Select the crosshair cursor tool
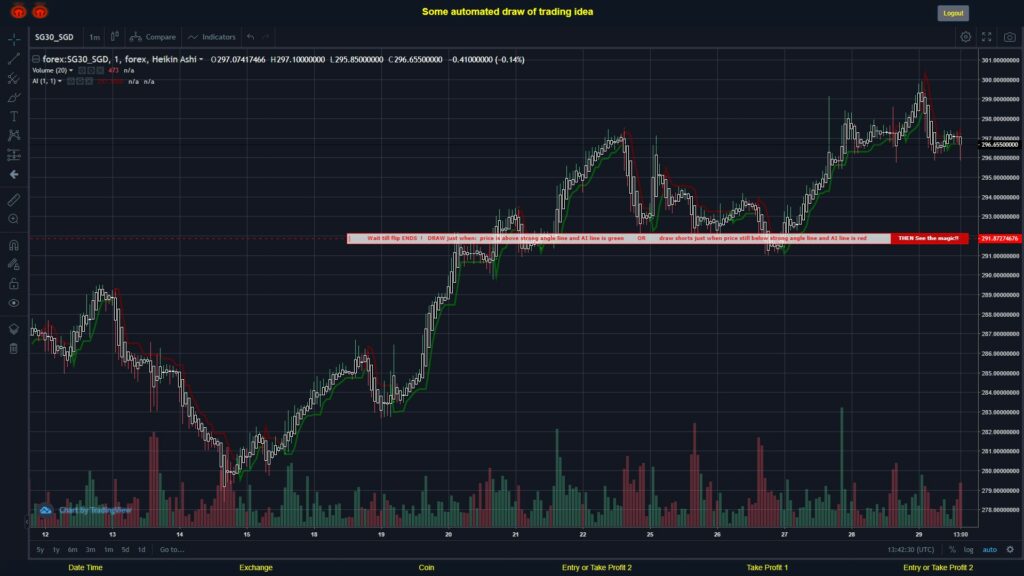Viewport: 1024px width, 576px height. pos(14,39)
